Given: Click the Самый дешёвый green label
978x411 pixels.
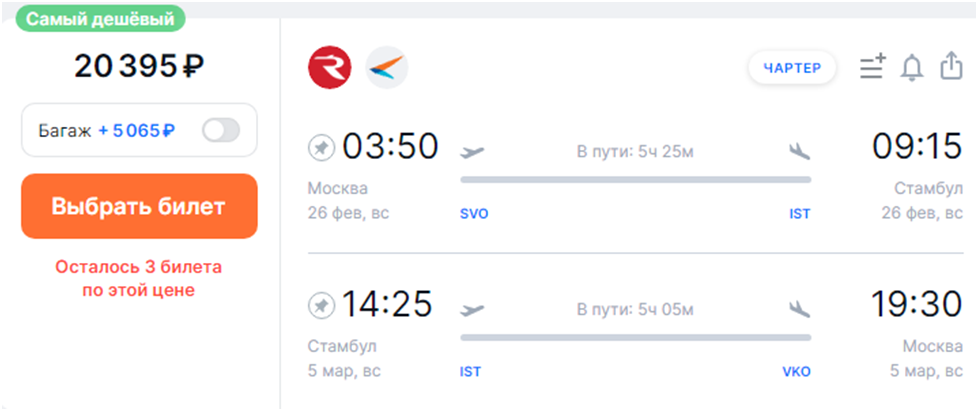Looking at the screenshot, I should tap(100, 19).
